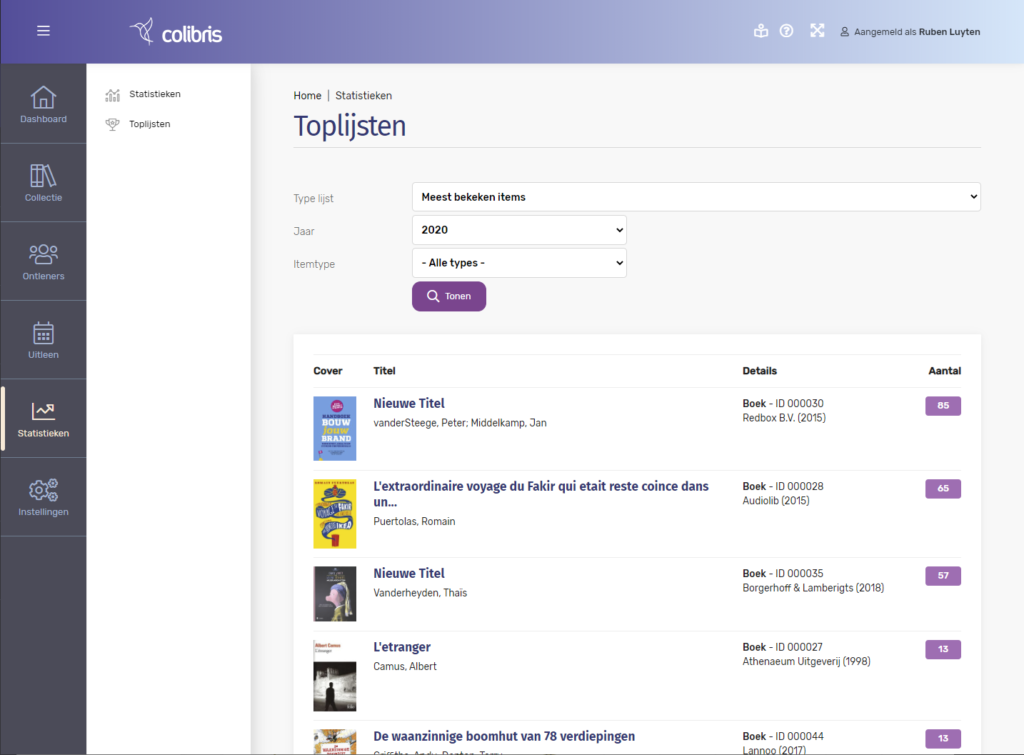The height and width of the screenshot is (755, 1024).
Task: Open L'etranger title link
Action: pyautogui.click(x=402, y=647)
